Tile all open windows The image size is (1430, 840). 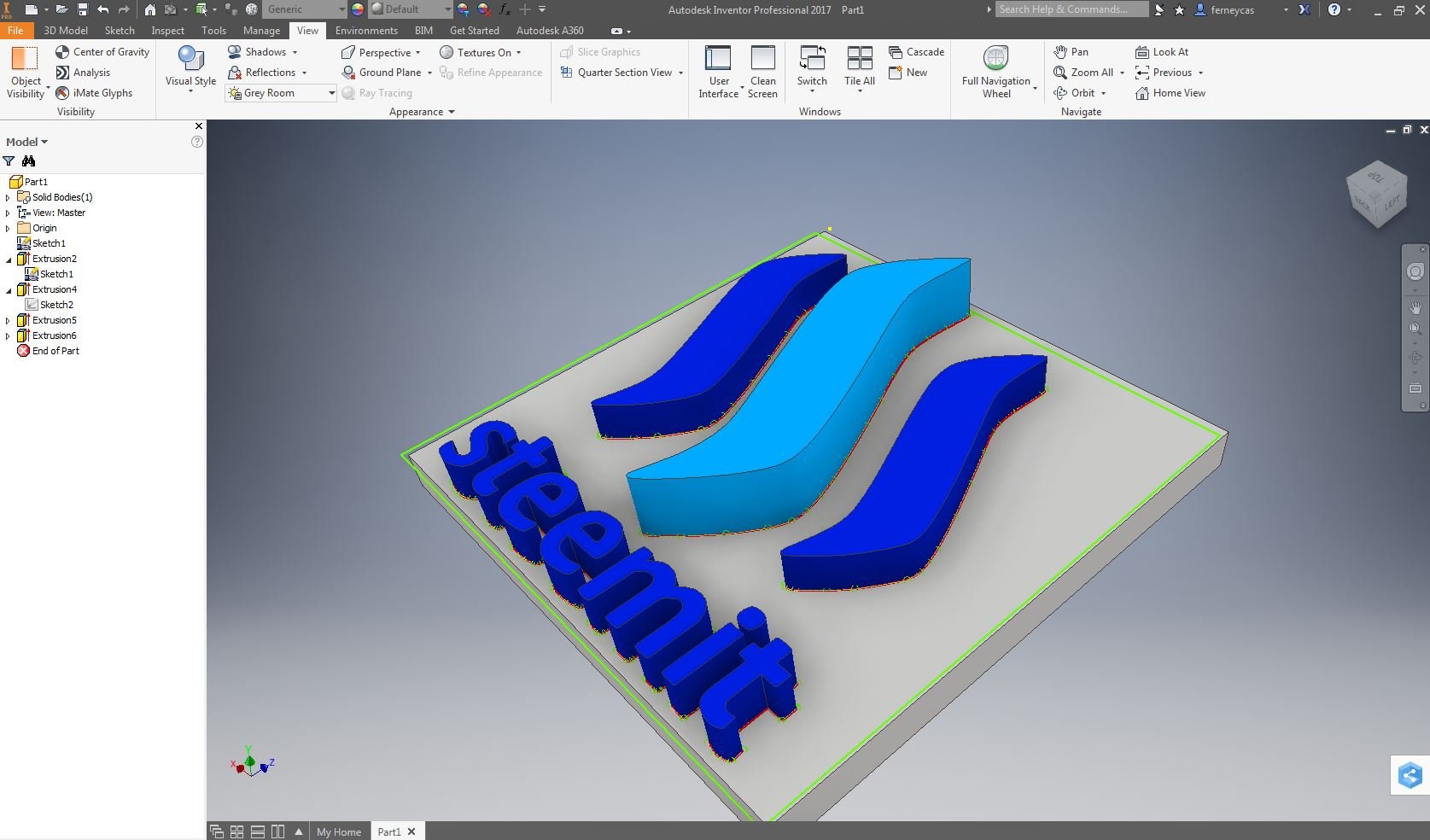[x=860, y=68]
